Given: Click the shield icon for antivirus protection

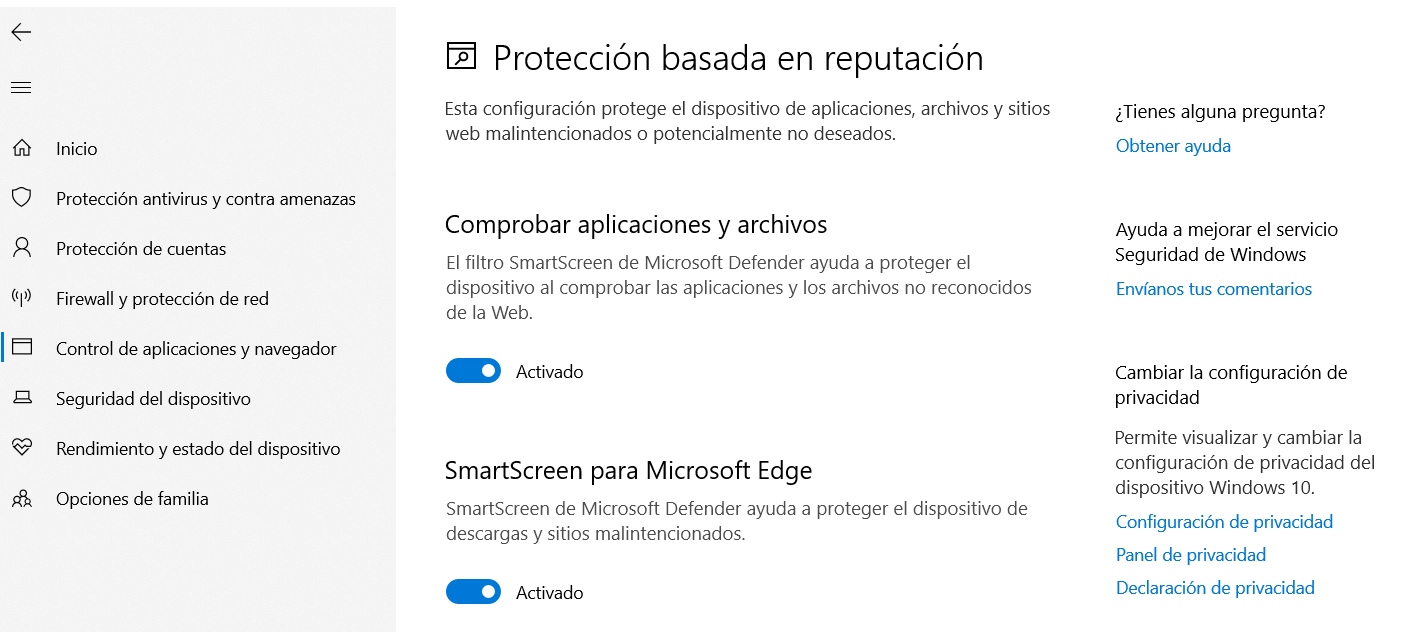Looking at the screenshot, I should (x=22, y=197).
